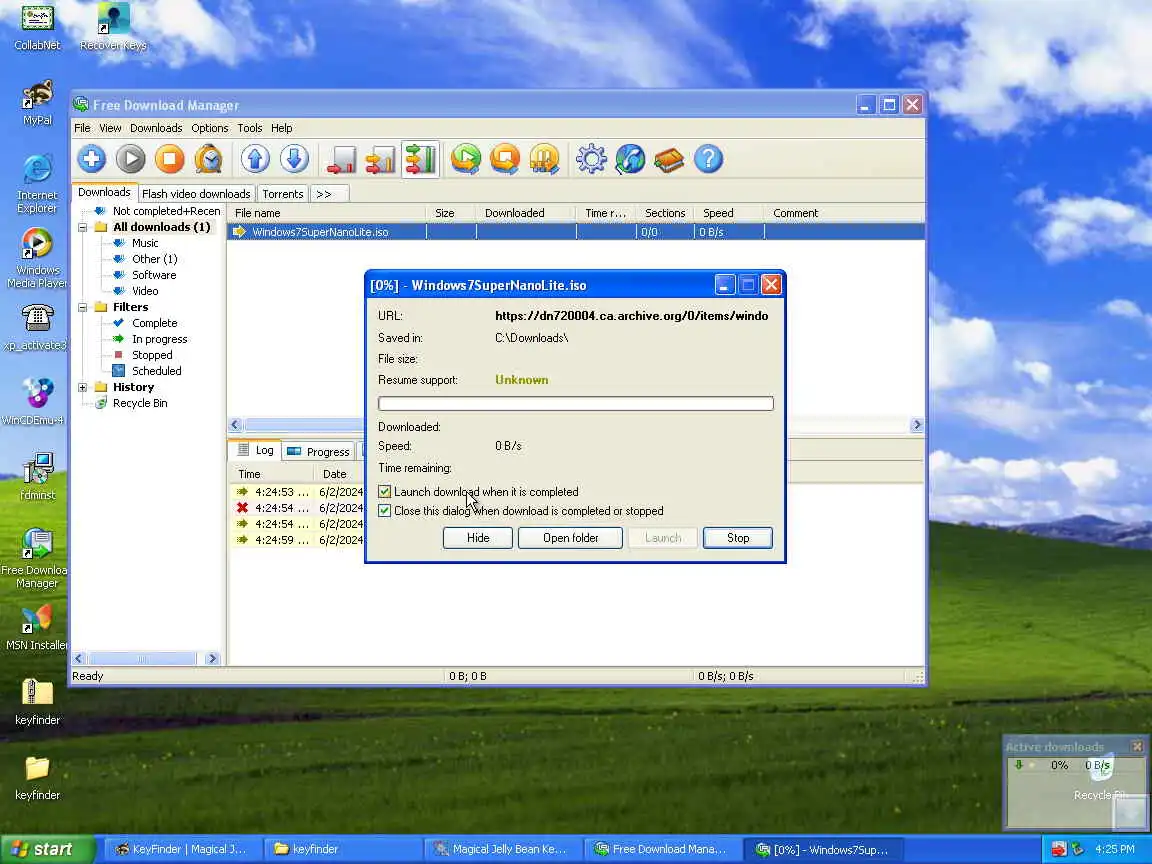Uncheck Launch download when it is completed
The width and height of the screenshot is (1152, 864).
point(384,492)
